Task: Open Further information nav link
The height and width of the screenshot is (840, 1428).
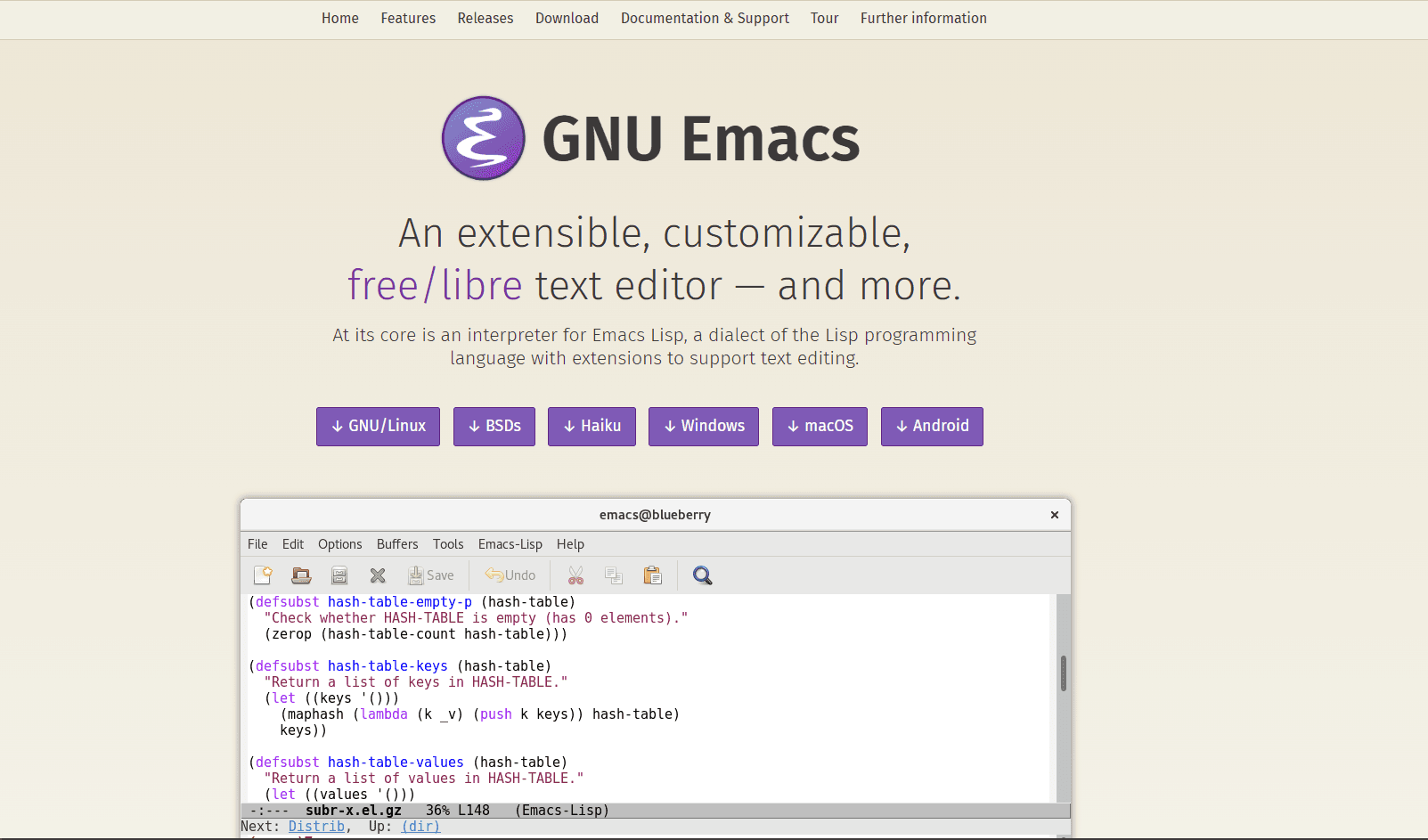Action: pyautogui.click(x=924, y=18)
